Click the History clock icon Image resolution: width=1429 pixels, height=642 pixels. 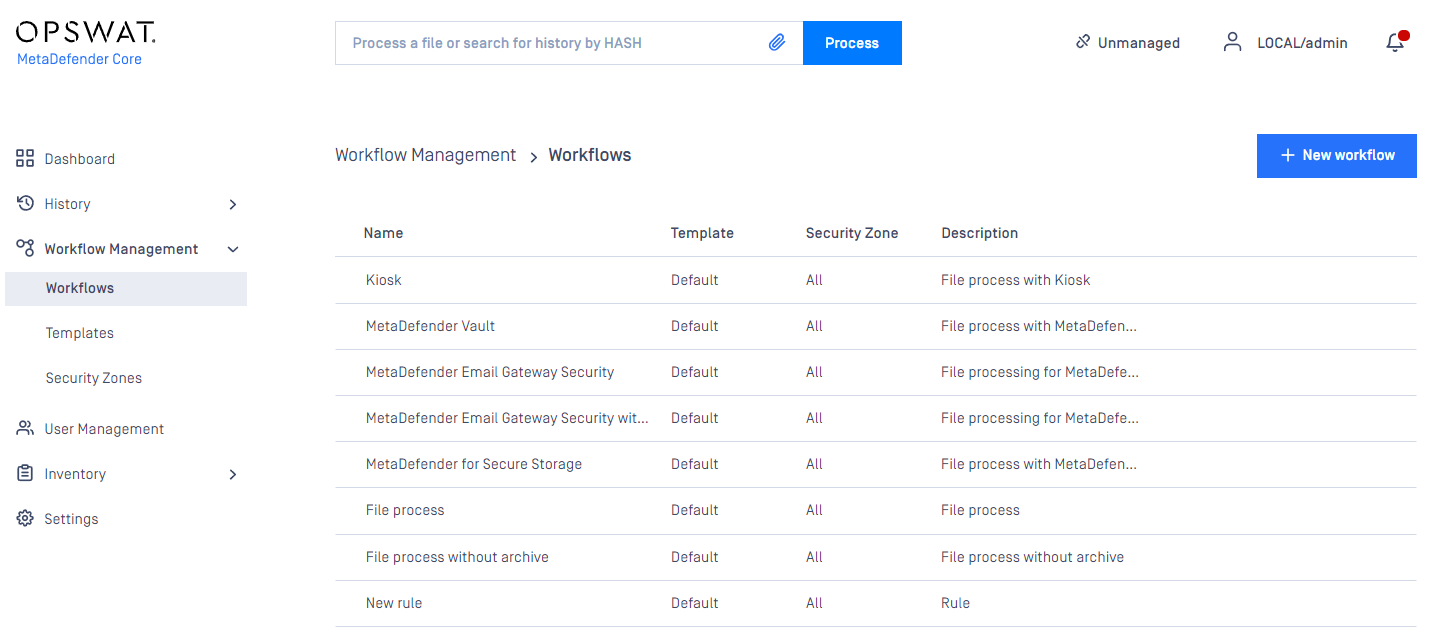tap(25, 203)
